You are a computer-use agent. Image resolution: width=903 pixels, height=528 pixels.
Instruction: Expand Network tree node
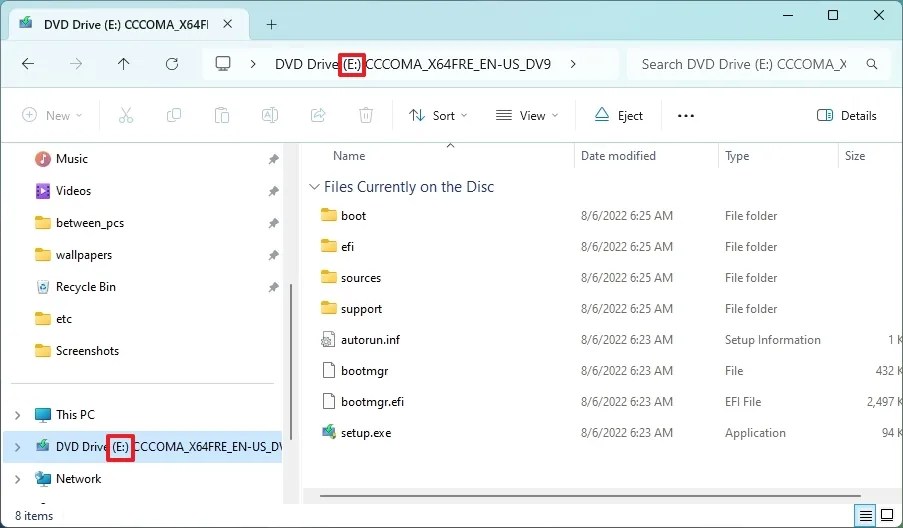(17, 479)
